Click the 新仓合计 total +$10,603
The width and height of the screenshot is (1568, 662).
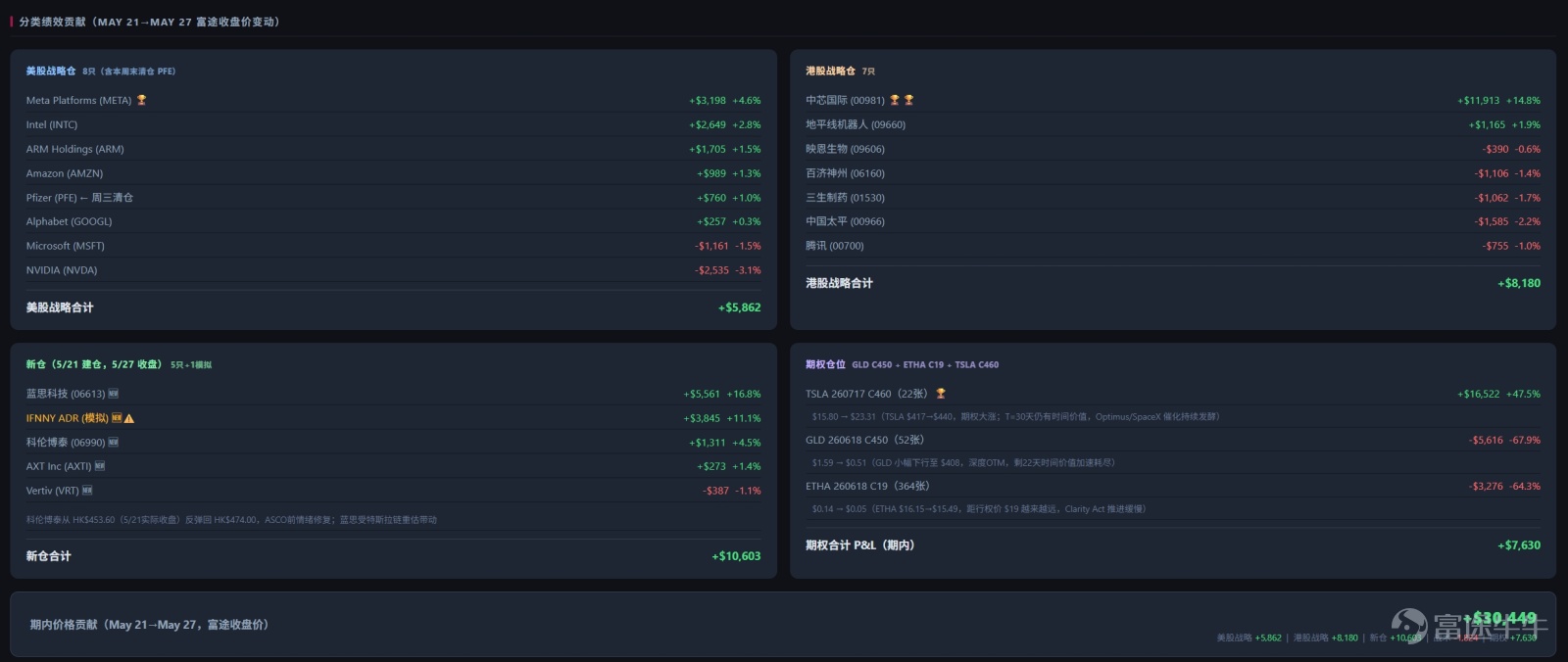pyautogui.click(x=736, y=556)
